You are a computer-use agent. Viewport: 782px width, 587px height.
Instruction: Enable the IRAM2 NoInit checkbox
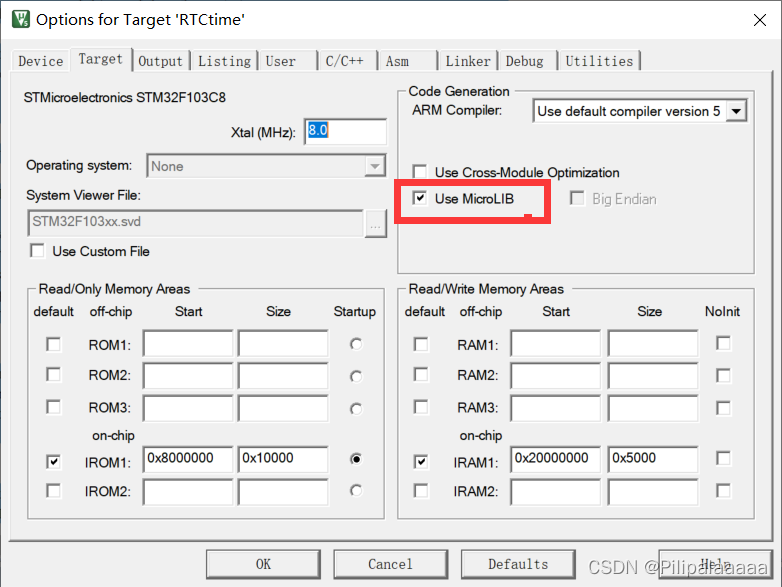pos(723,491)
